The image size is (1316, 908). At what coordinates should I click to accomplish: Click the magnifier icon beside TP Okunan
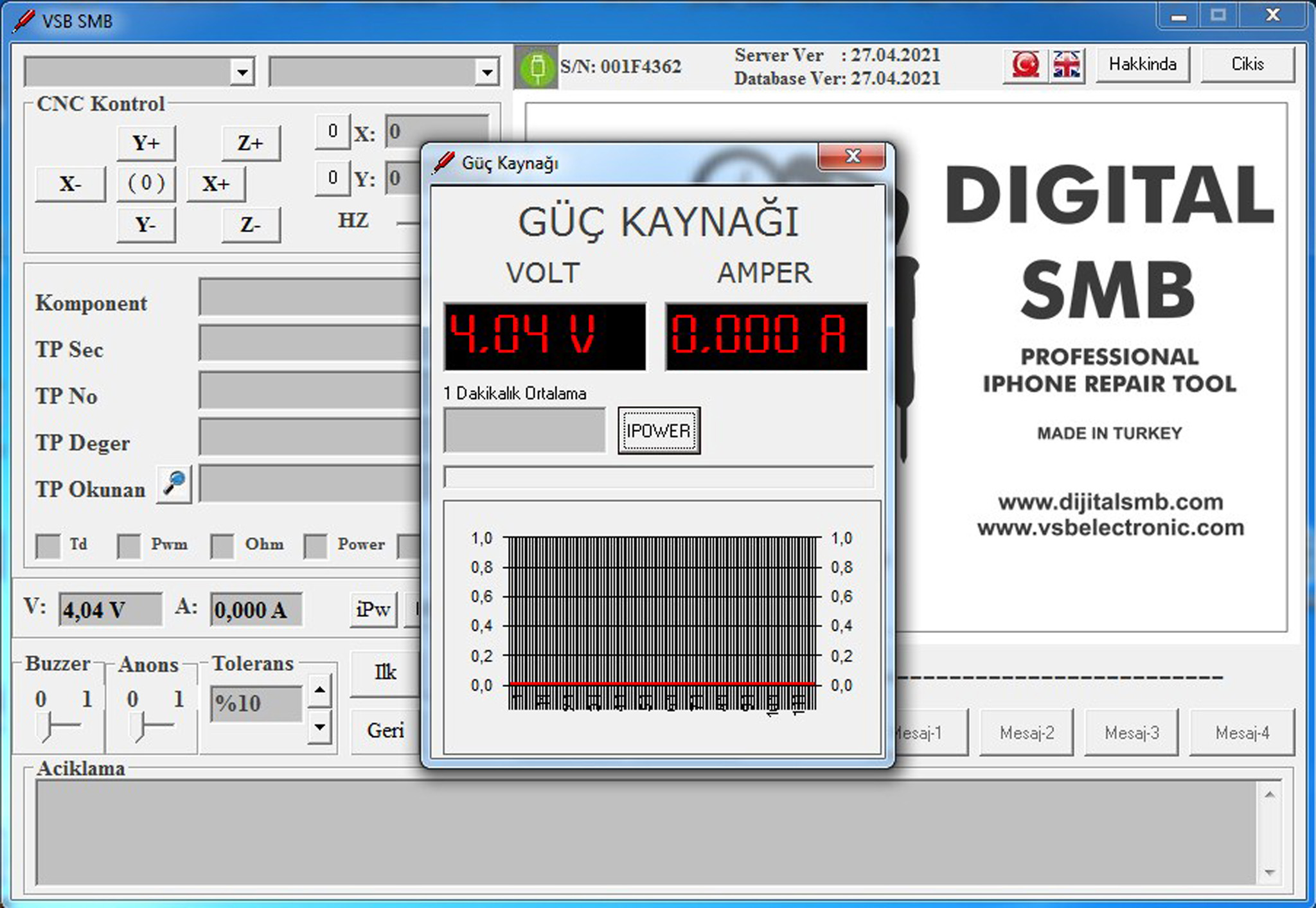[174, 483]
